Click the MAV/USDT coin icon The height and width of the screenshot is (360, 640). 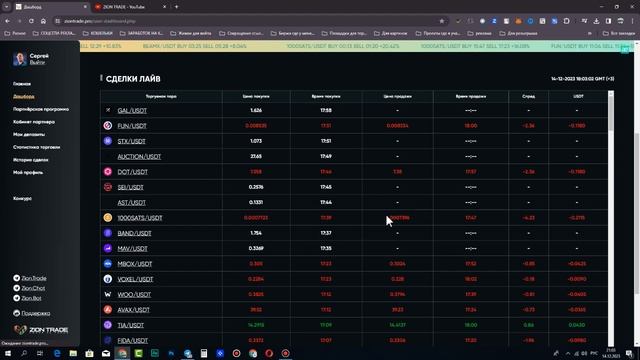[x=108, y=248]
